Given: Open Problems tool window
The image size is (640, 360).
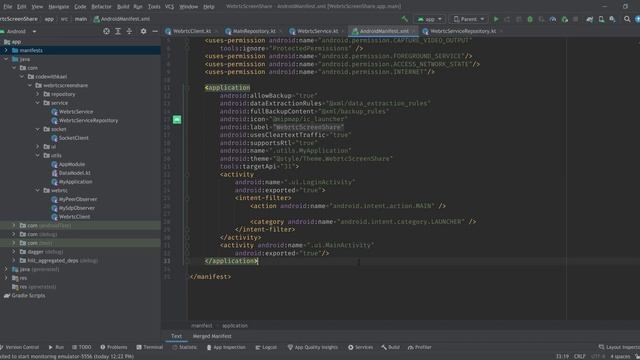Looking at the screenshot, I should point(114,347).
